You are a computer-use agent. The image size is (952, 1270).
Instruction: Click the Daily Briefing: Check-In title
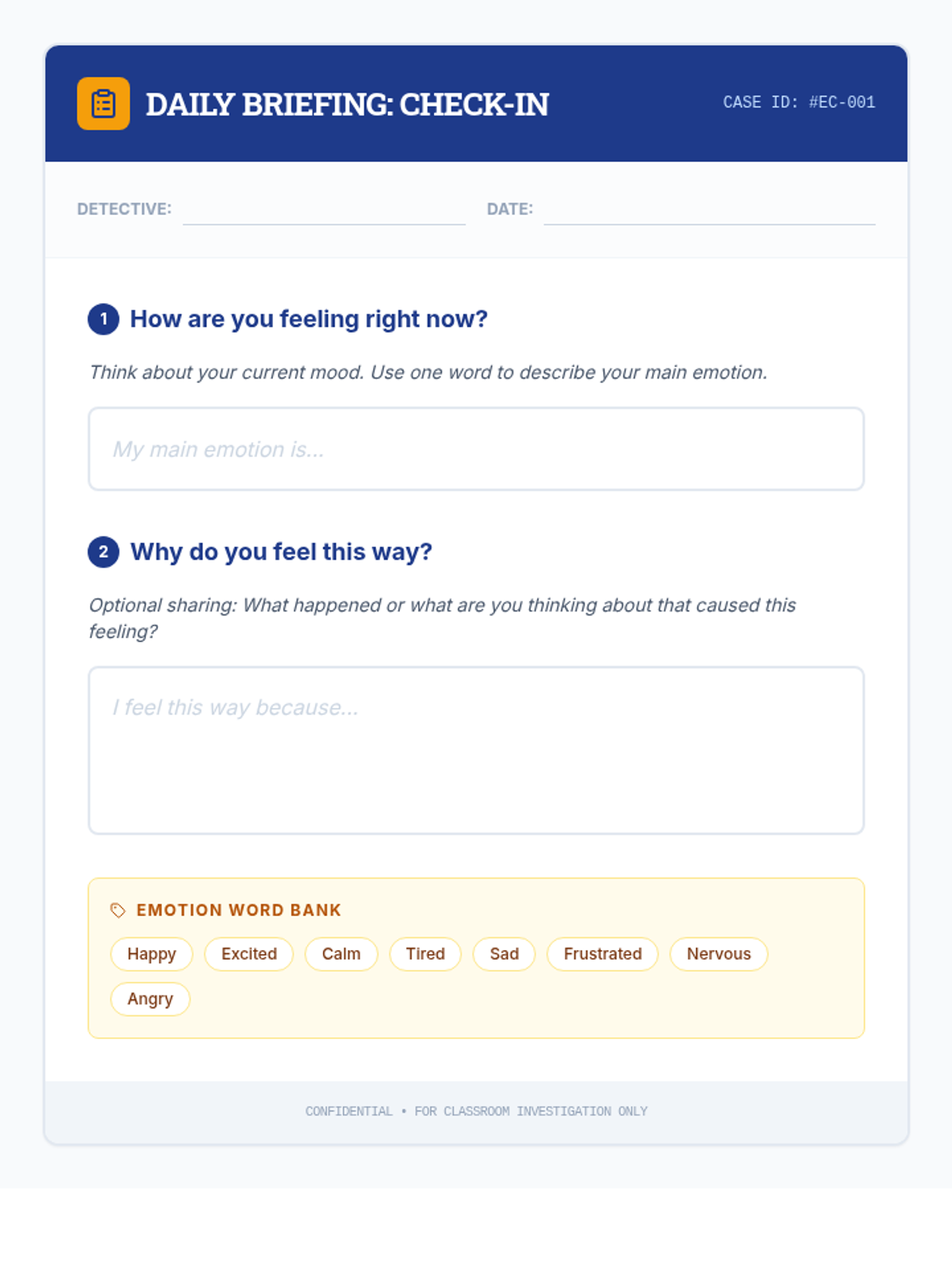(347, 105)
